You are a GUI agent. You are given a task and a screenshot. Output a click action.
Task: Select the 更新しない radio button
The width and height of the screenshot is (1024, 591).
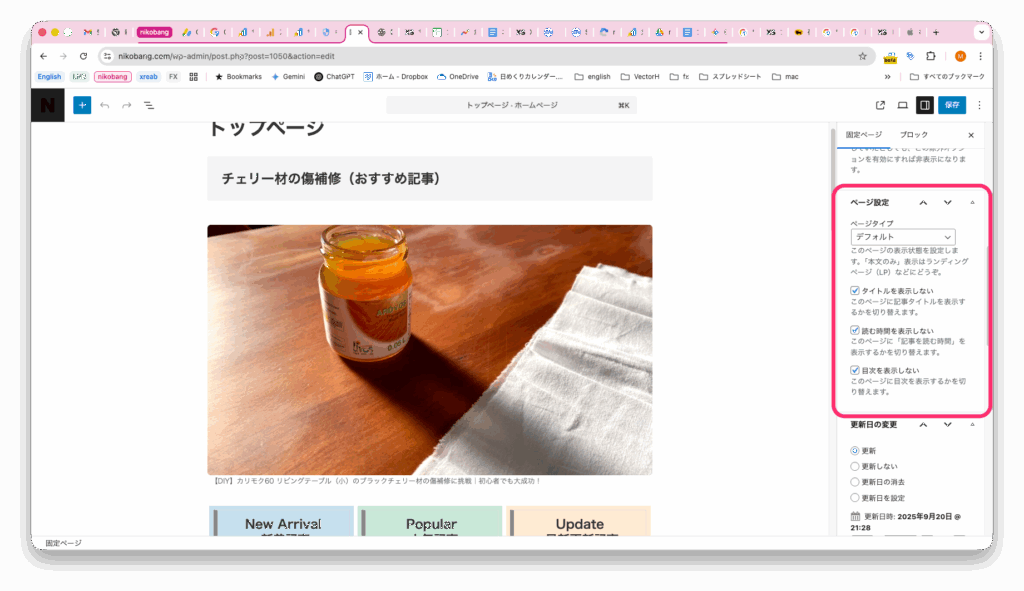click(x=855, y=466)
